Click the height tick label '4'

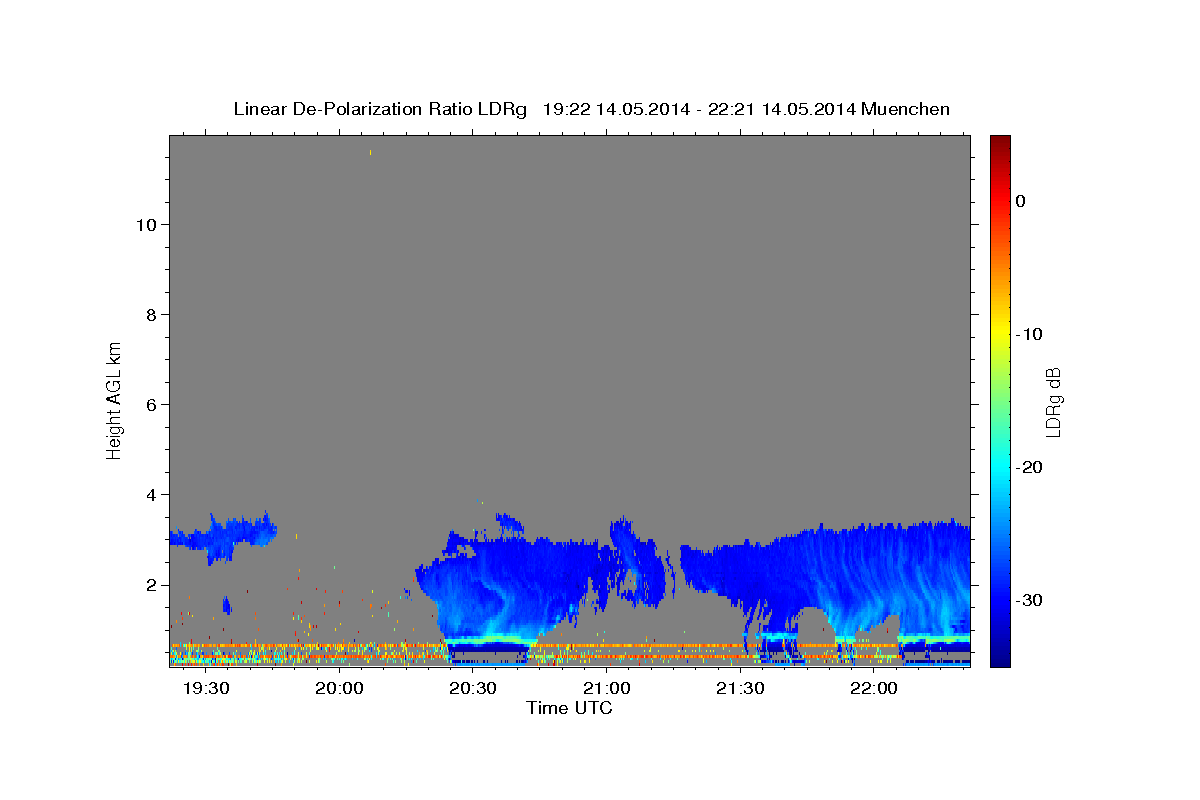pos(149,494)
